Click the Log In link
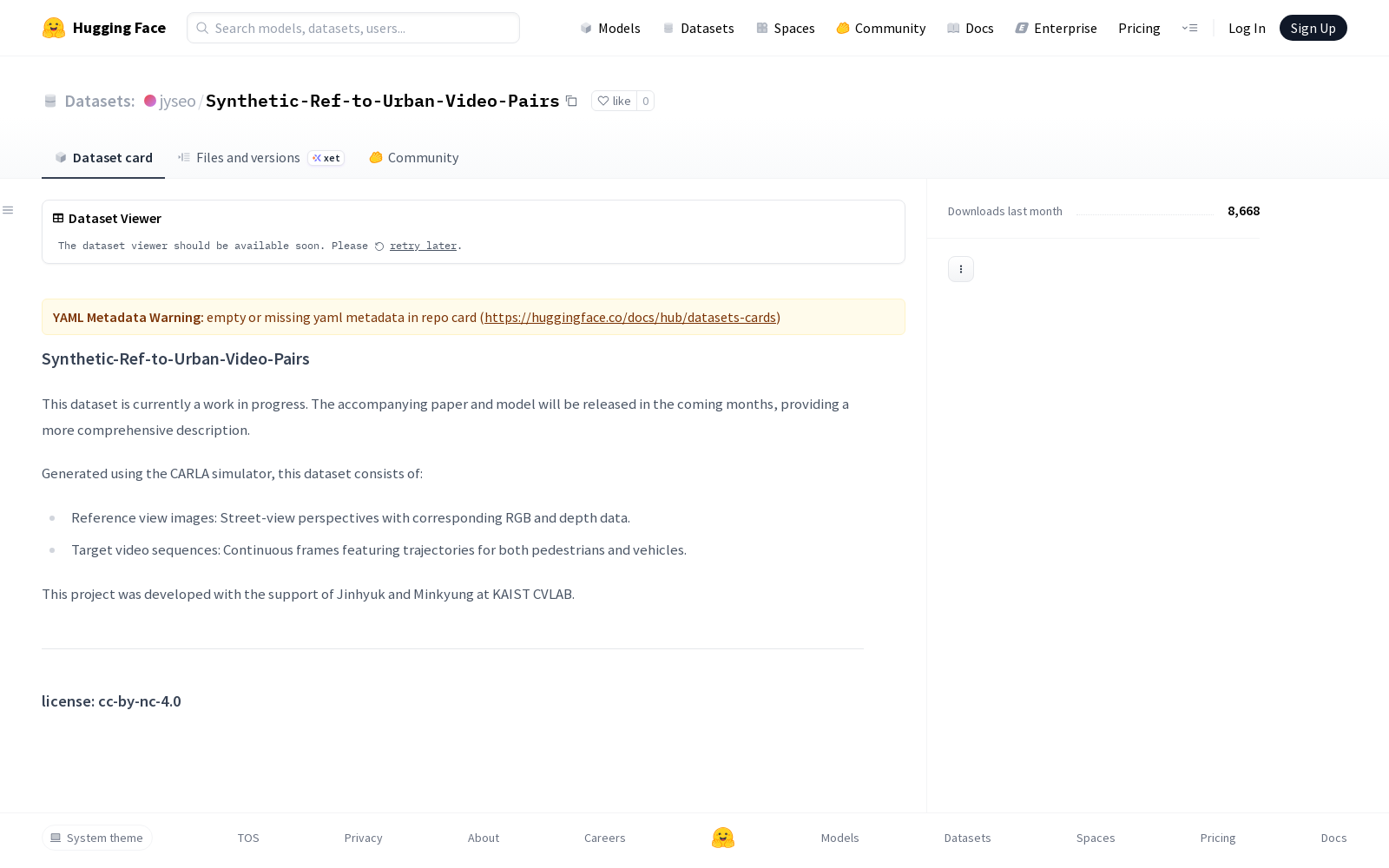The image size is (1389, 868). tap(1247, 28)
